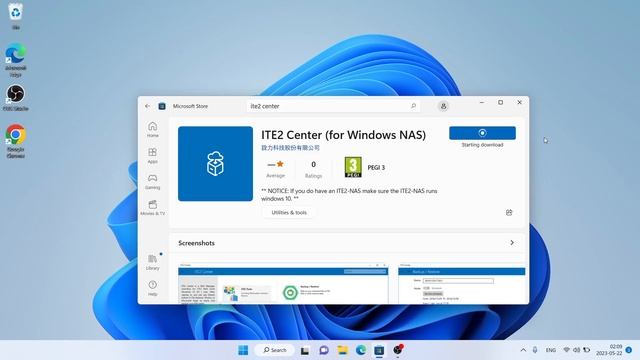Open the clock and date on taskbar
This screenshot has width=640, height=360.
(x=609, y=350)
